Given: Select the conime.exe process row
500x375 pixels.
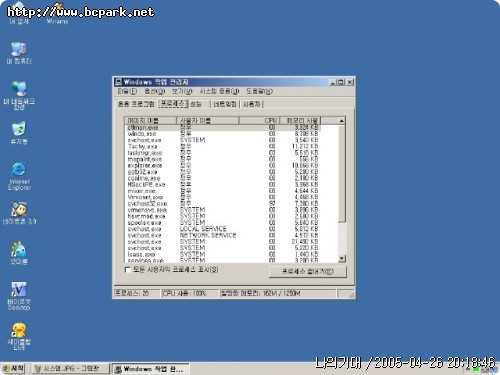Looking at the screenshot, I should click(x=223, y=178).
